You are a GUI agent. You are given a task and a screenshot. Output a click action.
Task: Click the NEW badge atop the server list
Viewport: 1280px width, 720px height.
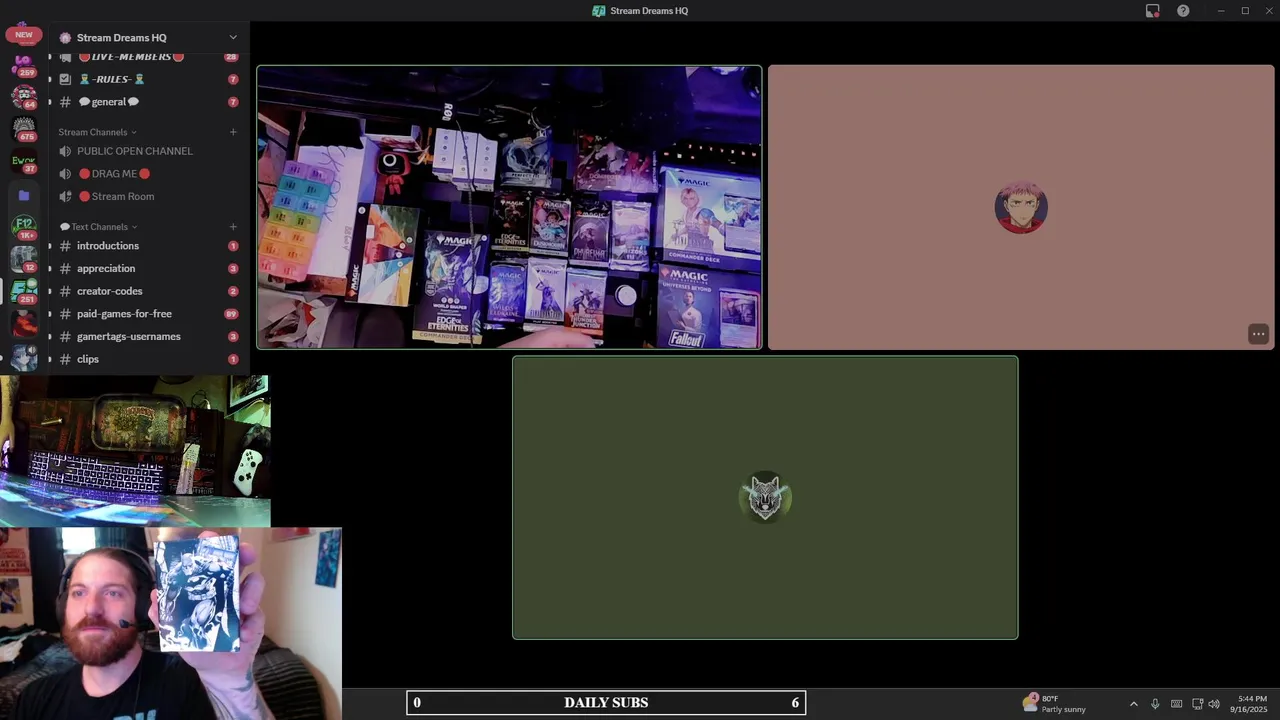click(24, 35)
